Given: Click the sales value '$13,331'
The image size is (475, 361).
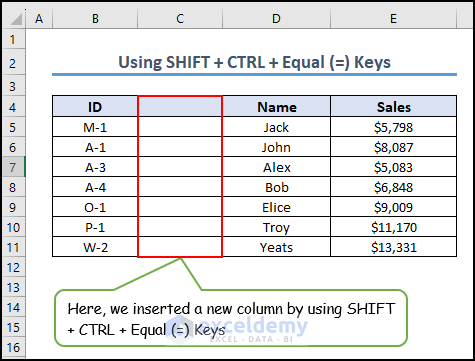Looking at the screenshot, I should 393,247.
